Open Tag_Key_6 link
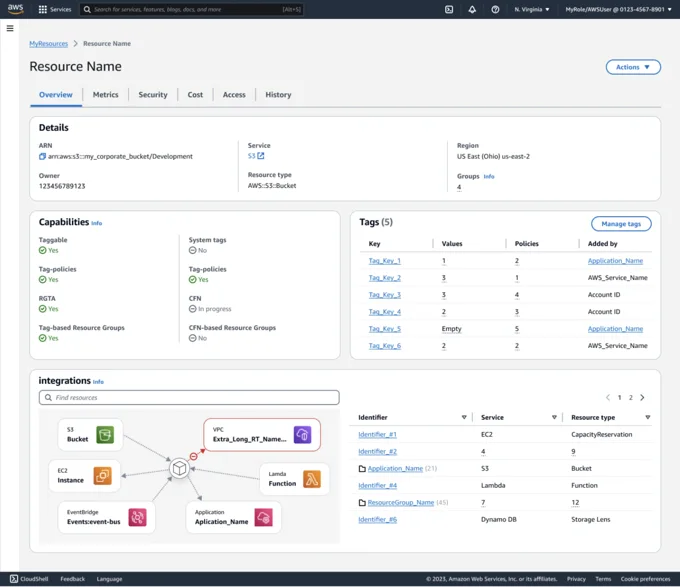680x587 pixels. coord(385,346)
